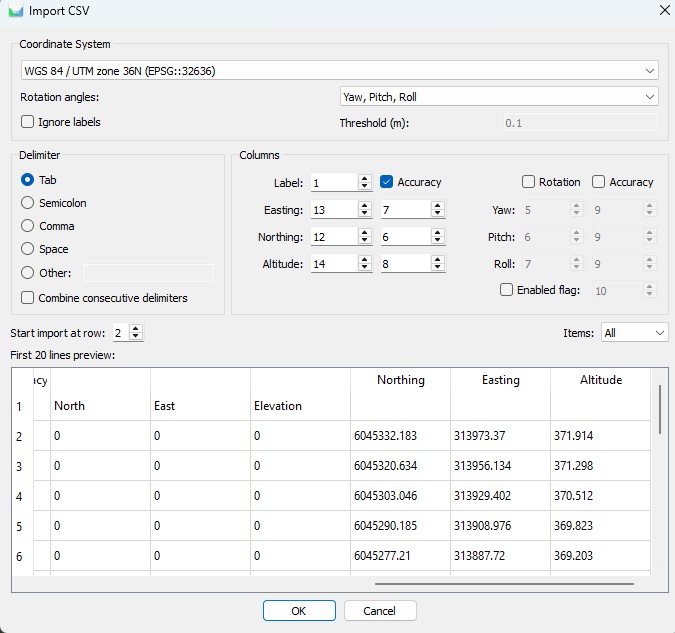Click the cell 313908.976 in the preview

point(500,526)
